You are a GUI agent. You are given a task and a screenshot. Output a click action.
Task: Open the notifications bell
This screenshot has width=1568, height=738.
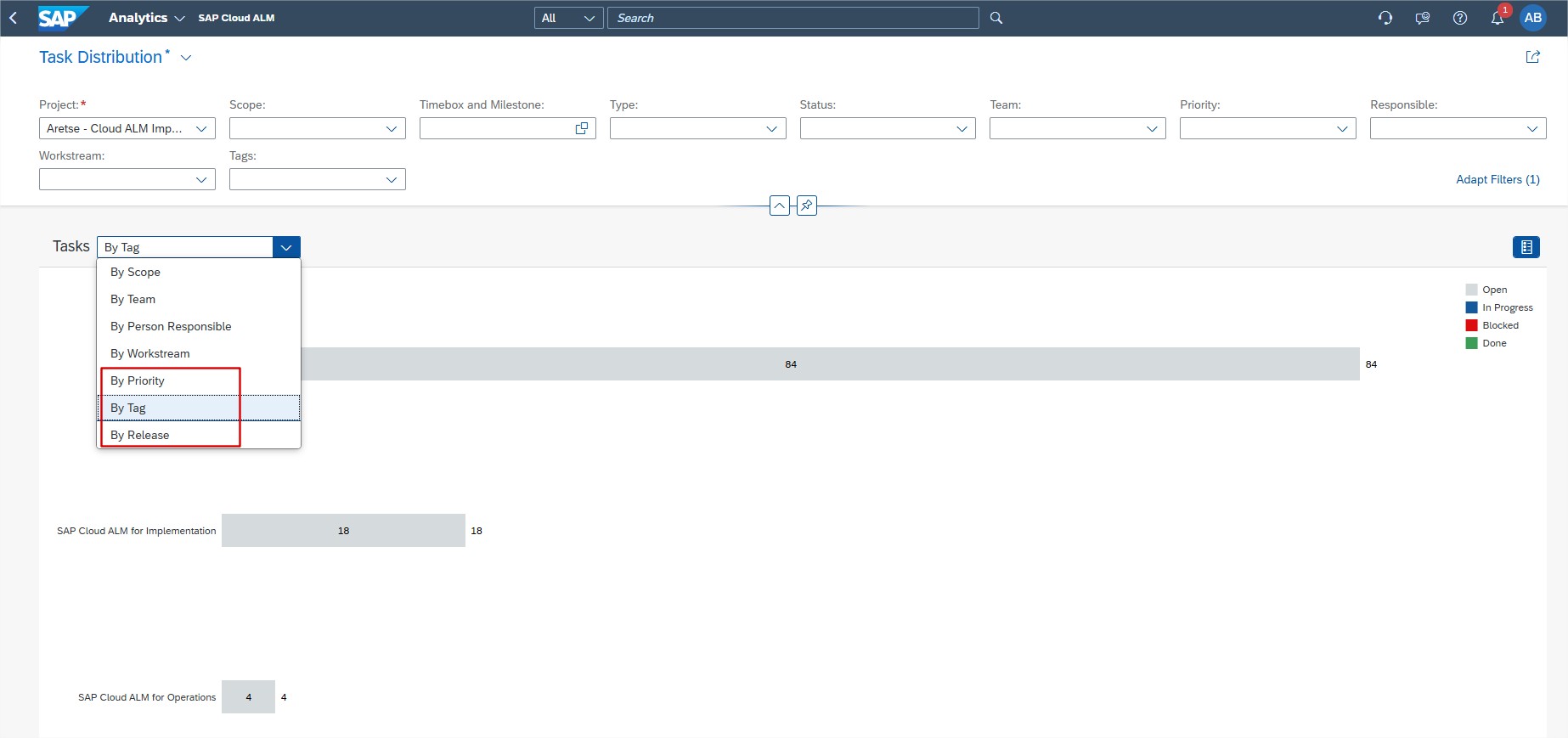point(1497,18)
